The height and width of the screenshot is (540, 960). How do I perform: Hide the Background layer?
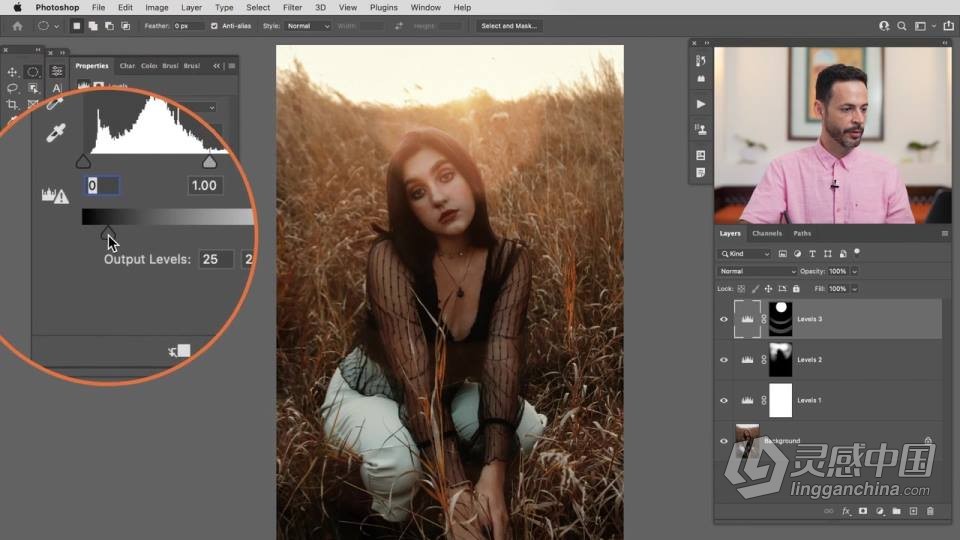pos(724,441)
